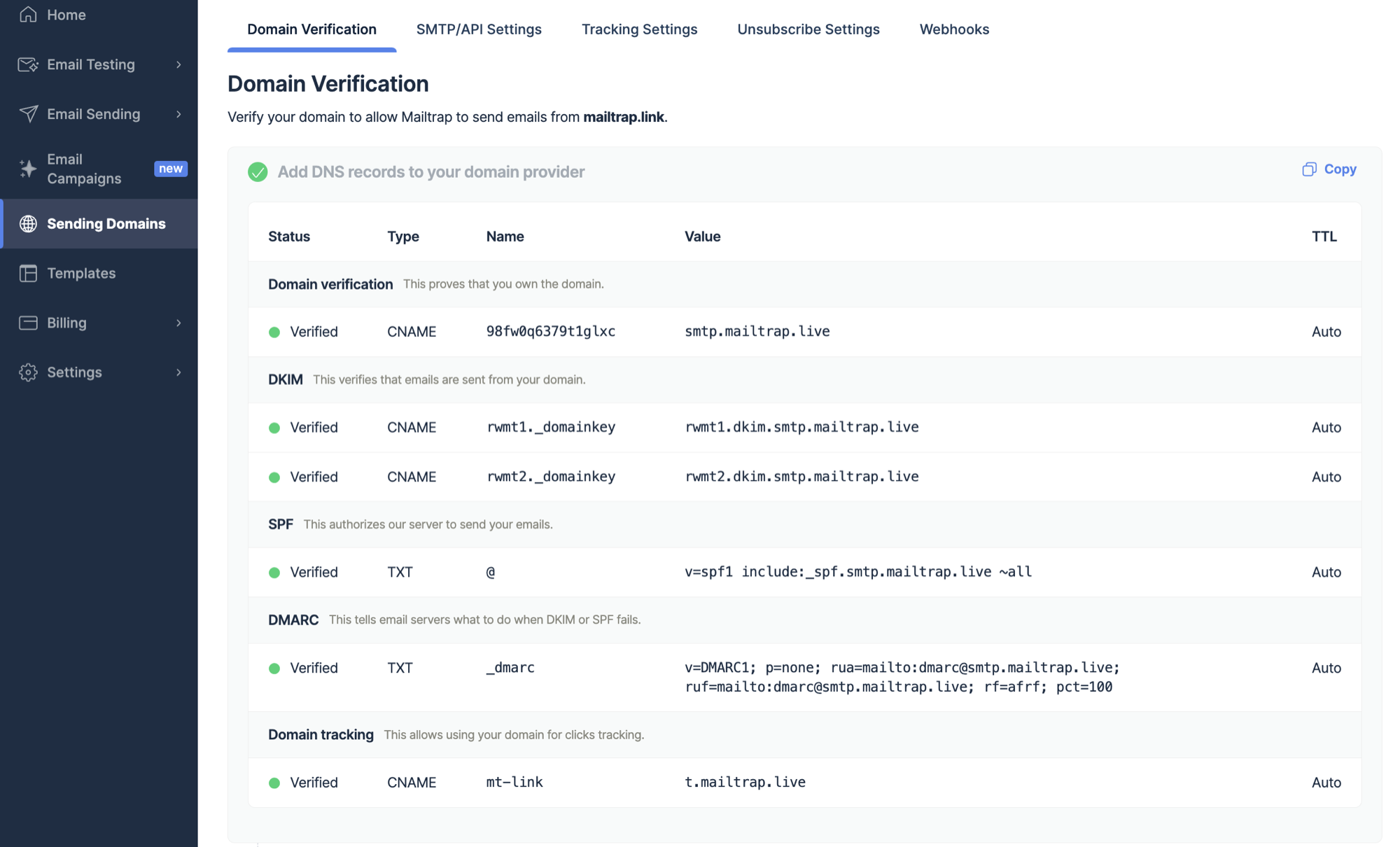1400x847 pixels.
Task: Click the new badge on Email Campaigns
Action: point(170,169)
